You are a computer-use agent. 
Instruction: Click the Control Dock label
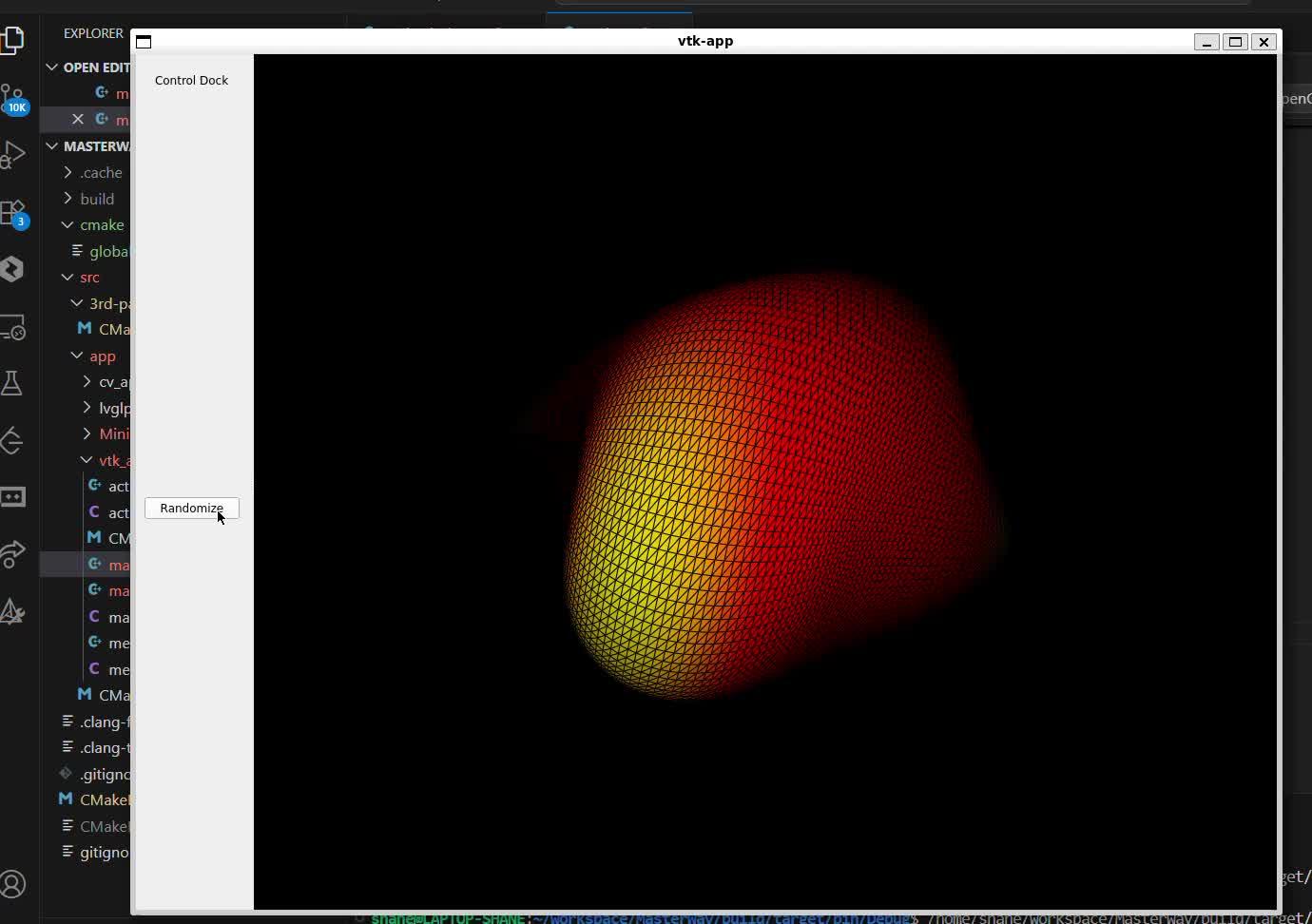tap(191, 81)
